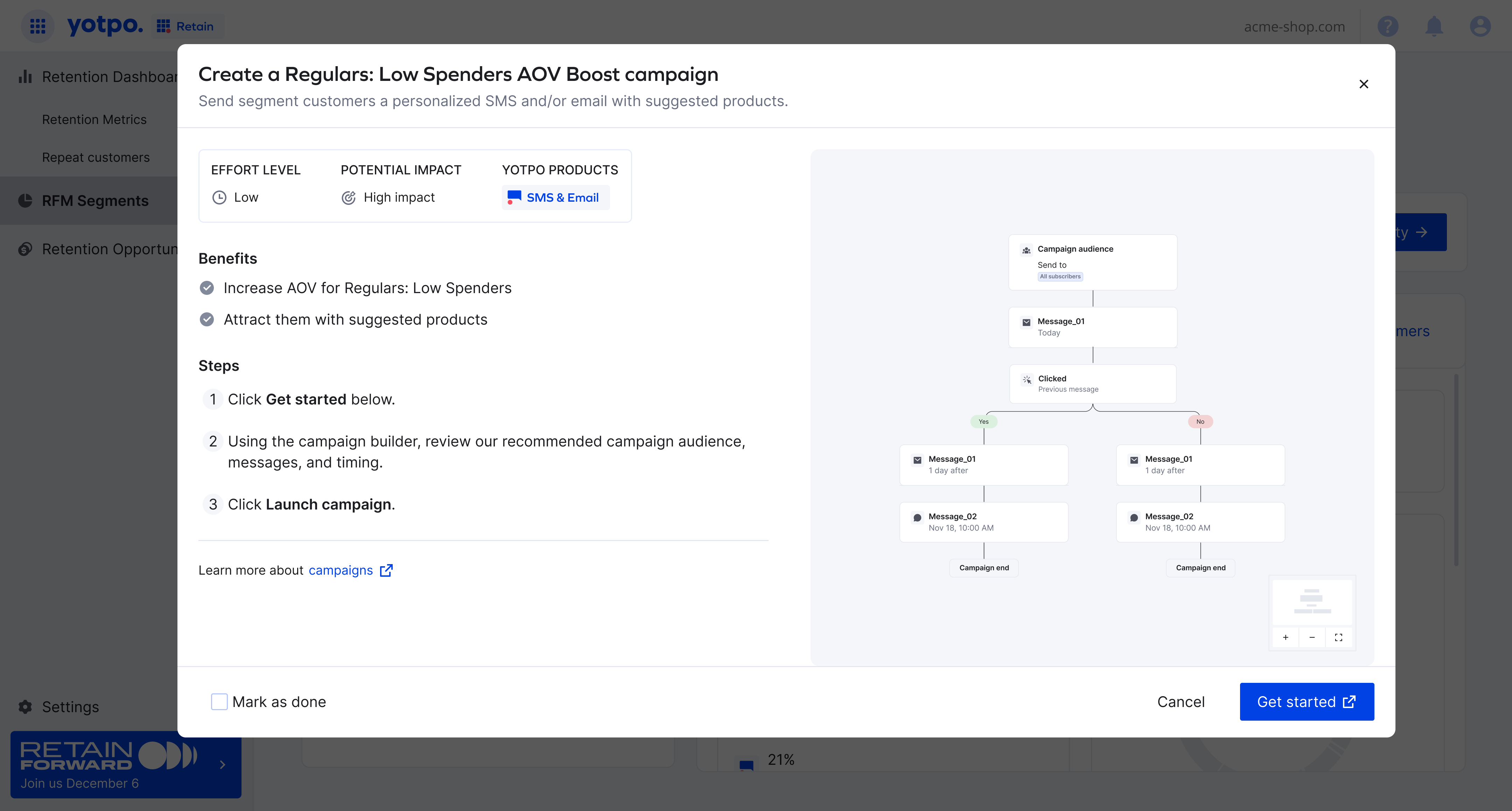Open Repeat customers sidebar item

point(96,157)
